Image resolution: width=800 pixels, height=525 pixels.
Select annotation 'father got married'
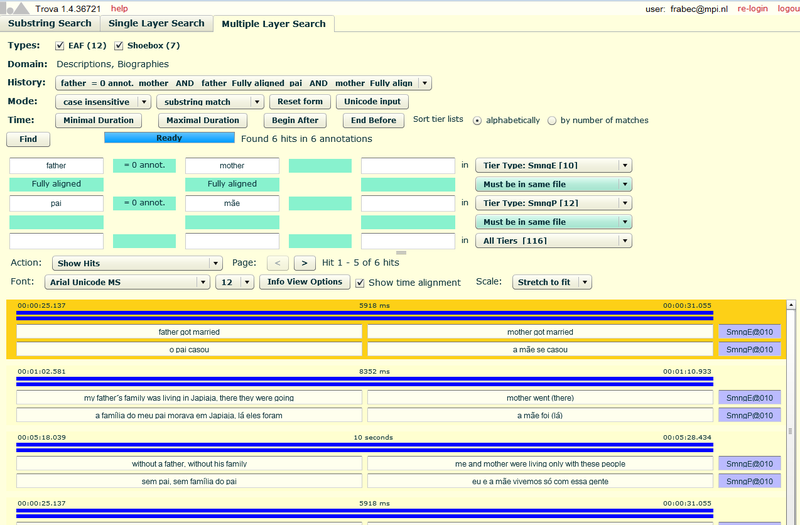tap(189, 332)
